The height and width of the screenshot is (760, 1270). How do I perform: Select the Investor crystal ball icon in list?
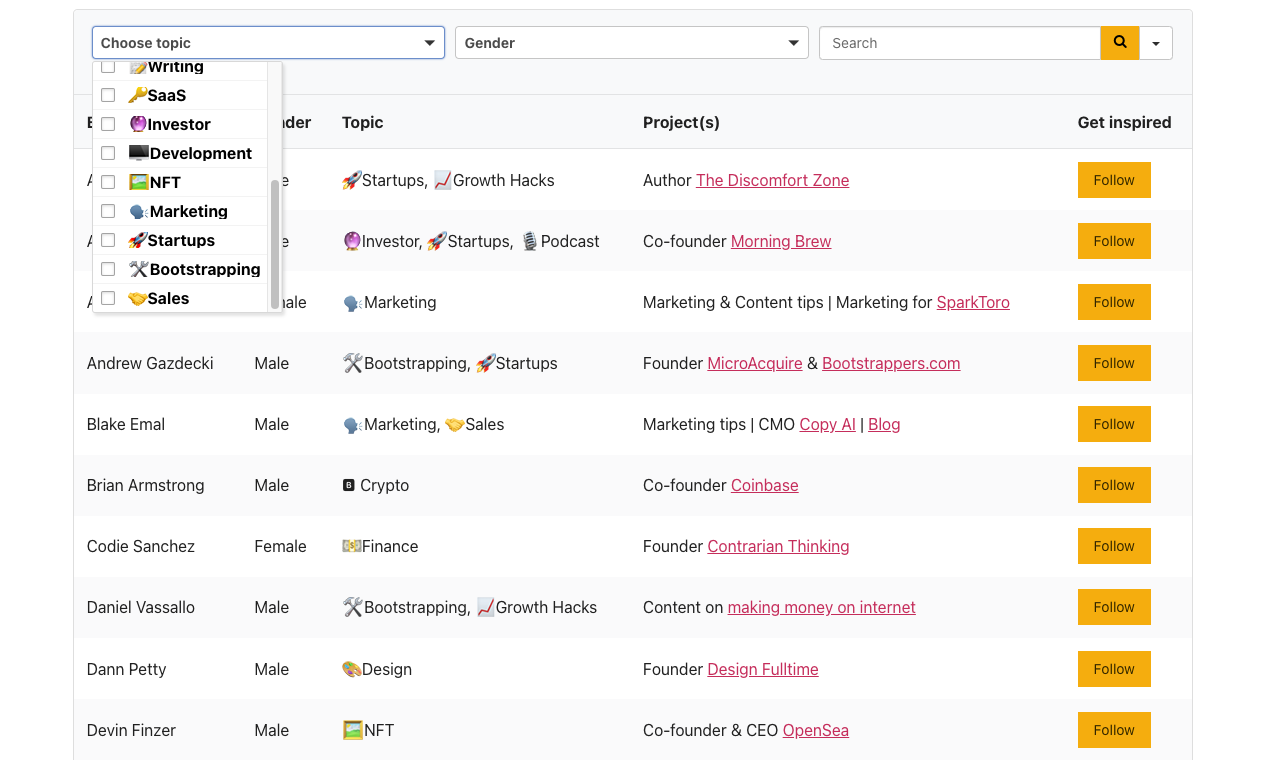pos(138,124)
